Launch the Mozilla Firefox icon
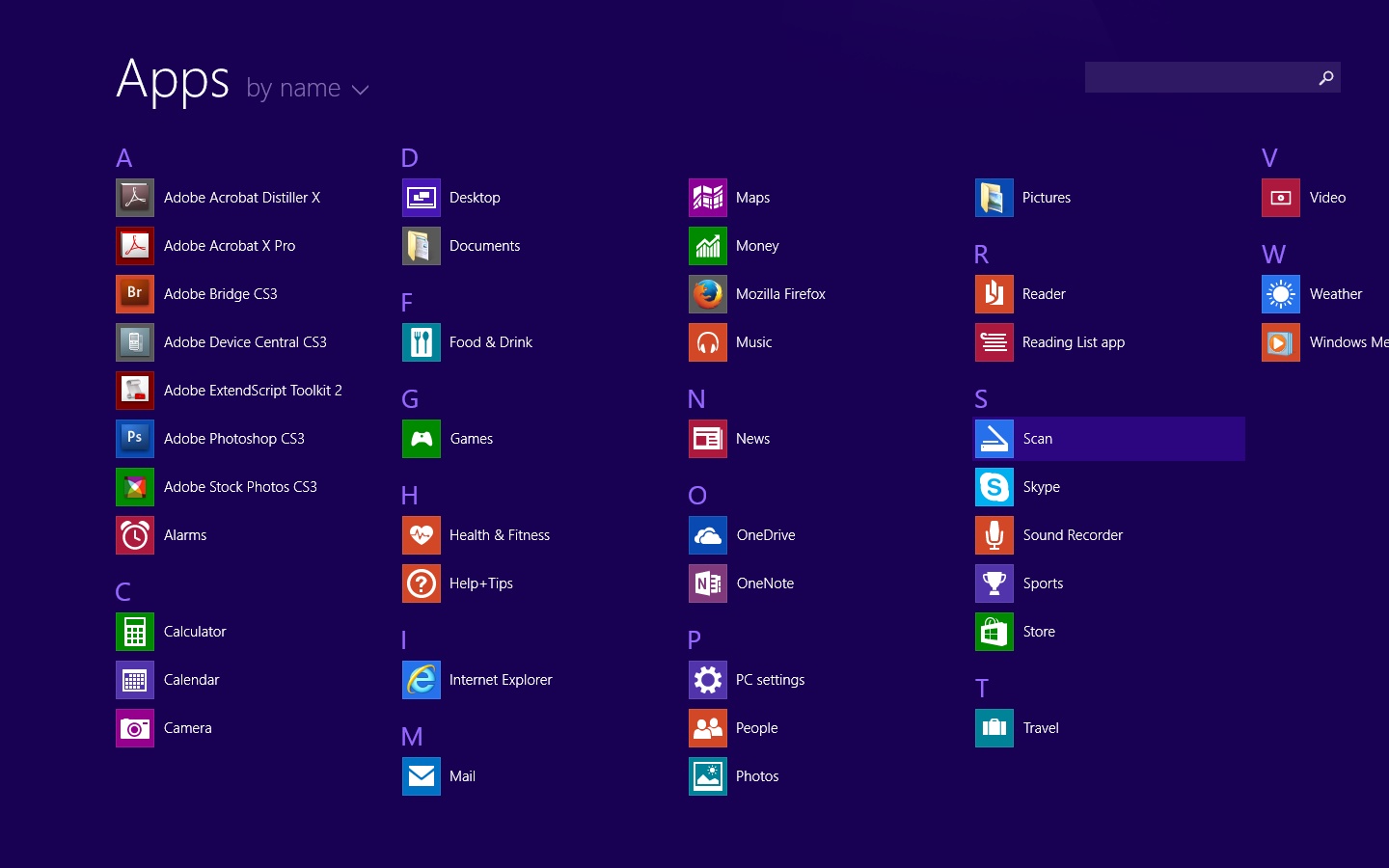The width and height of the screenshot is (1389, 868). (708, 294)
